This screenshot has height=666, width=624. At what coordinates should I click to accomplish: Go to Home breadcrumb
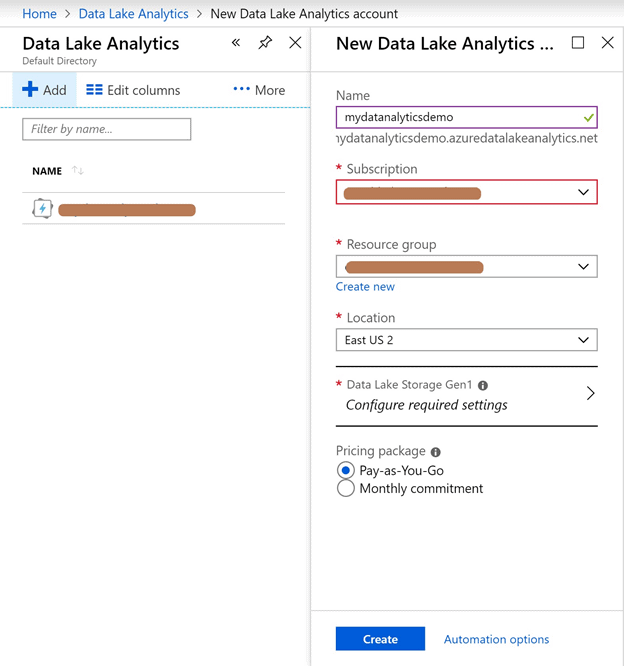point(39,14)
